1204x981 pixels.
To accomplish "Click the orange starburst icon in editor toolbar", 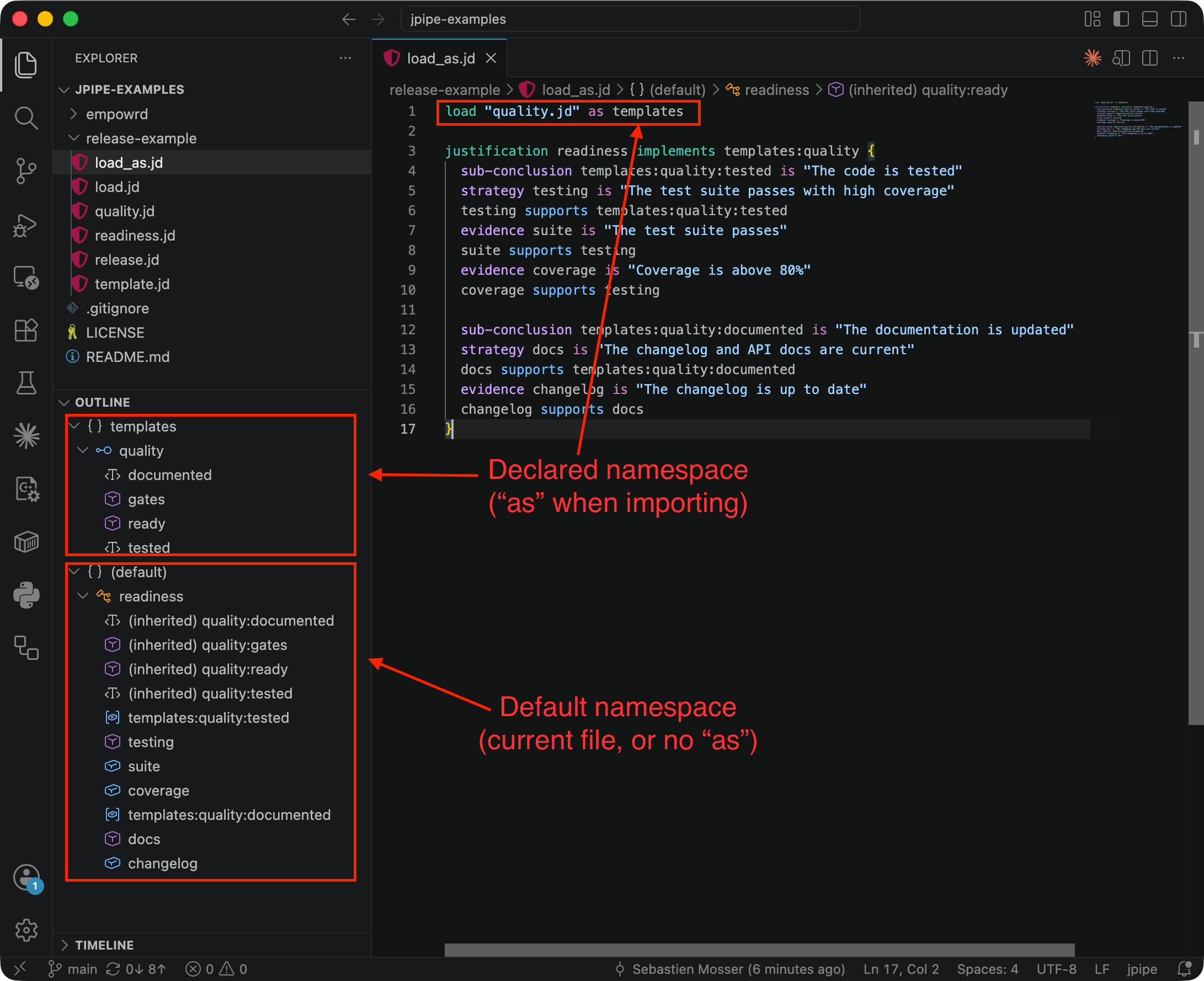I will coord(1093,57).
